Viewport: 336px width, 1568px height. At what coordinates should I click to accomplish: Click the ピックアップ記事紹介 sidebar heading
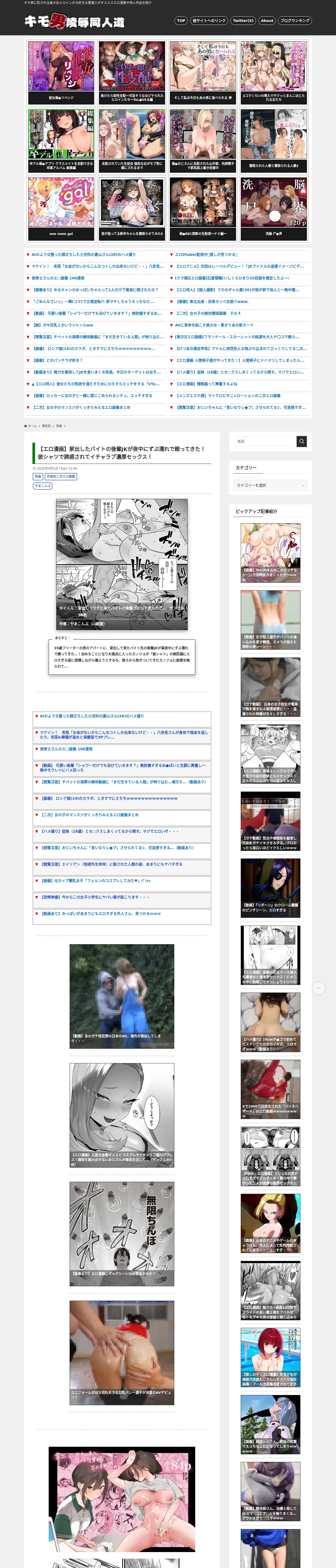pyautogui.click(x=256, y=511)
